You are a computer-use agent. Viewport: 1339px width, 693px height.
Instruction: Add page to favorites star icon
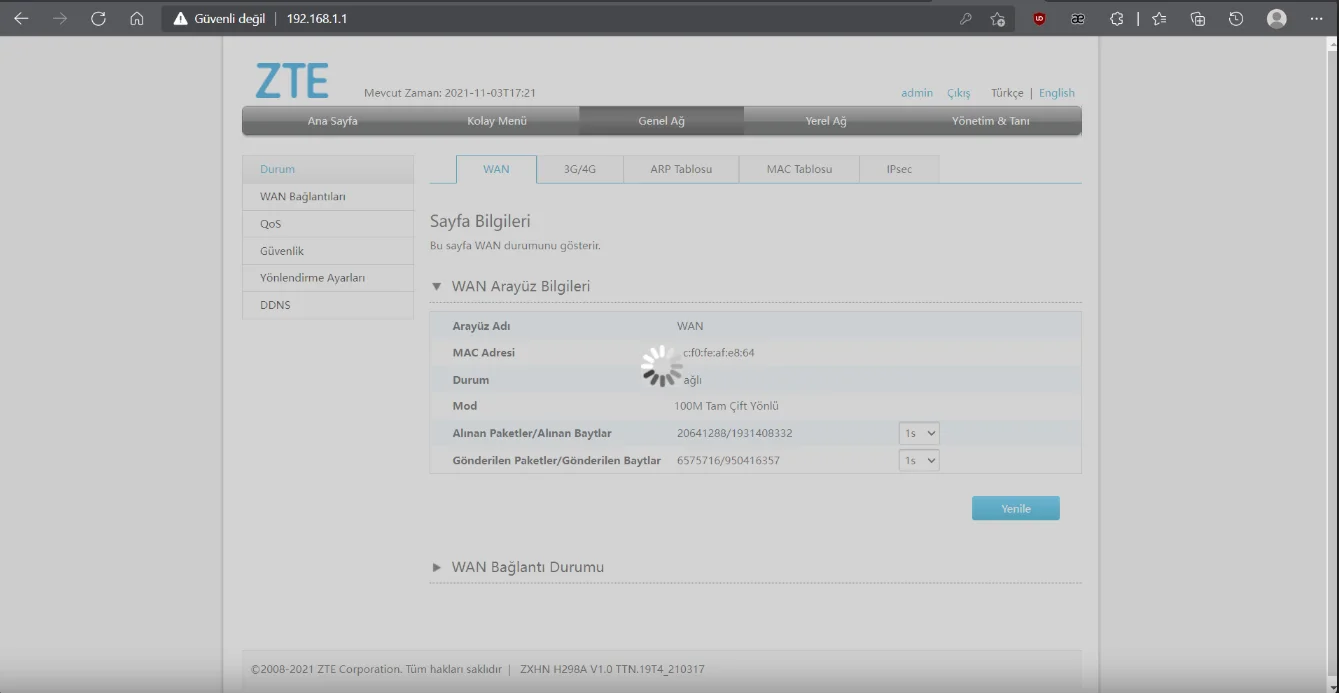[997, 18]
